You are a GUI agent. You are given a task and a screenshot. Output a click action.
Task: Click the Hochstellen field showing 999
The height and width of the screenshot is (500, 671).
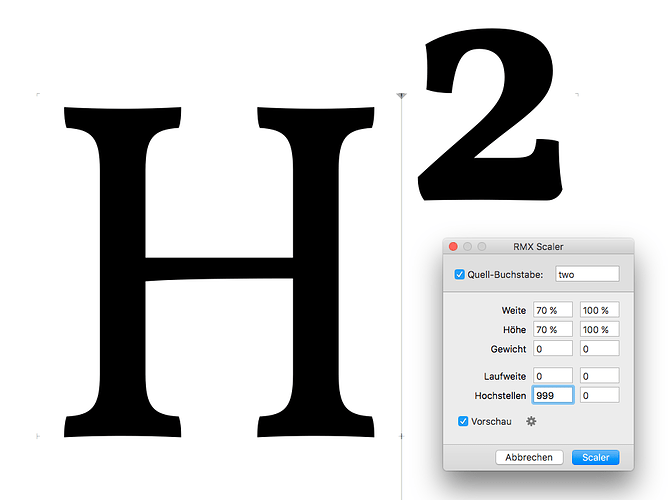pos(553,395)
